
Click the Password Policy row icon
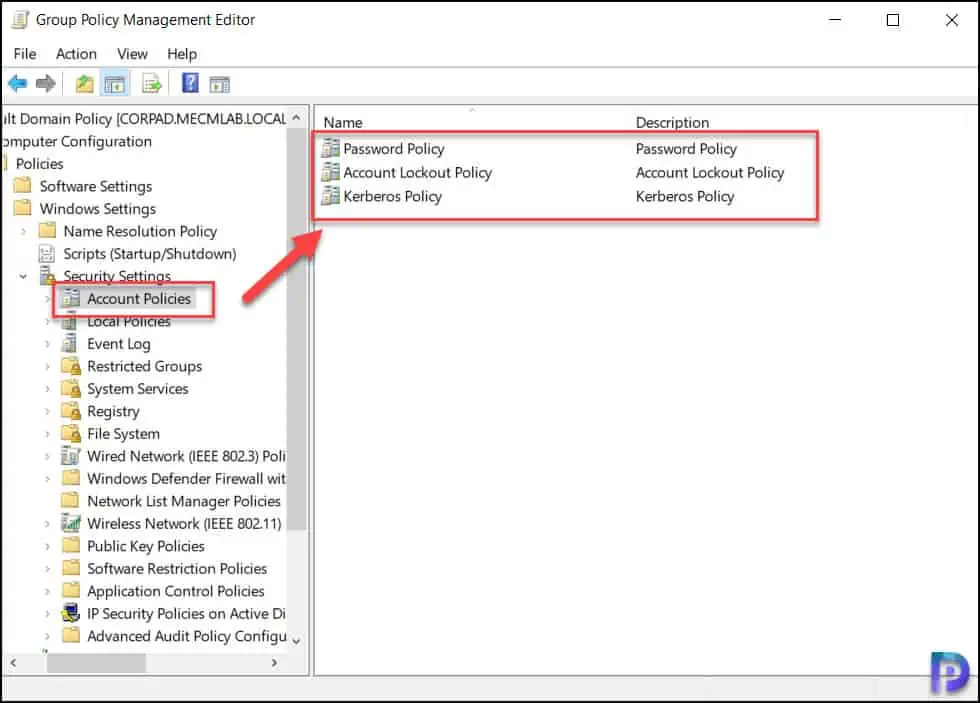[330, 149]
